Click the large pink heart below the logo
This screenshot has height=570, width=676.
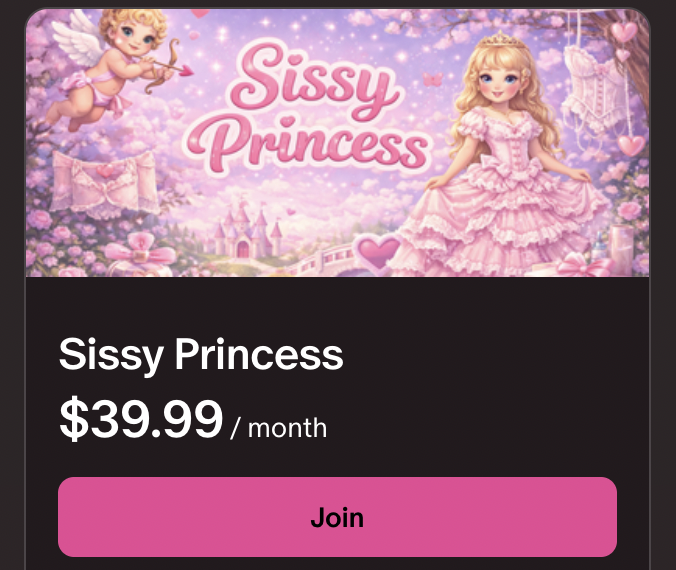click(379, 251)
